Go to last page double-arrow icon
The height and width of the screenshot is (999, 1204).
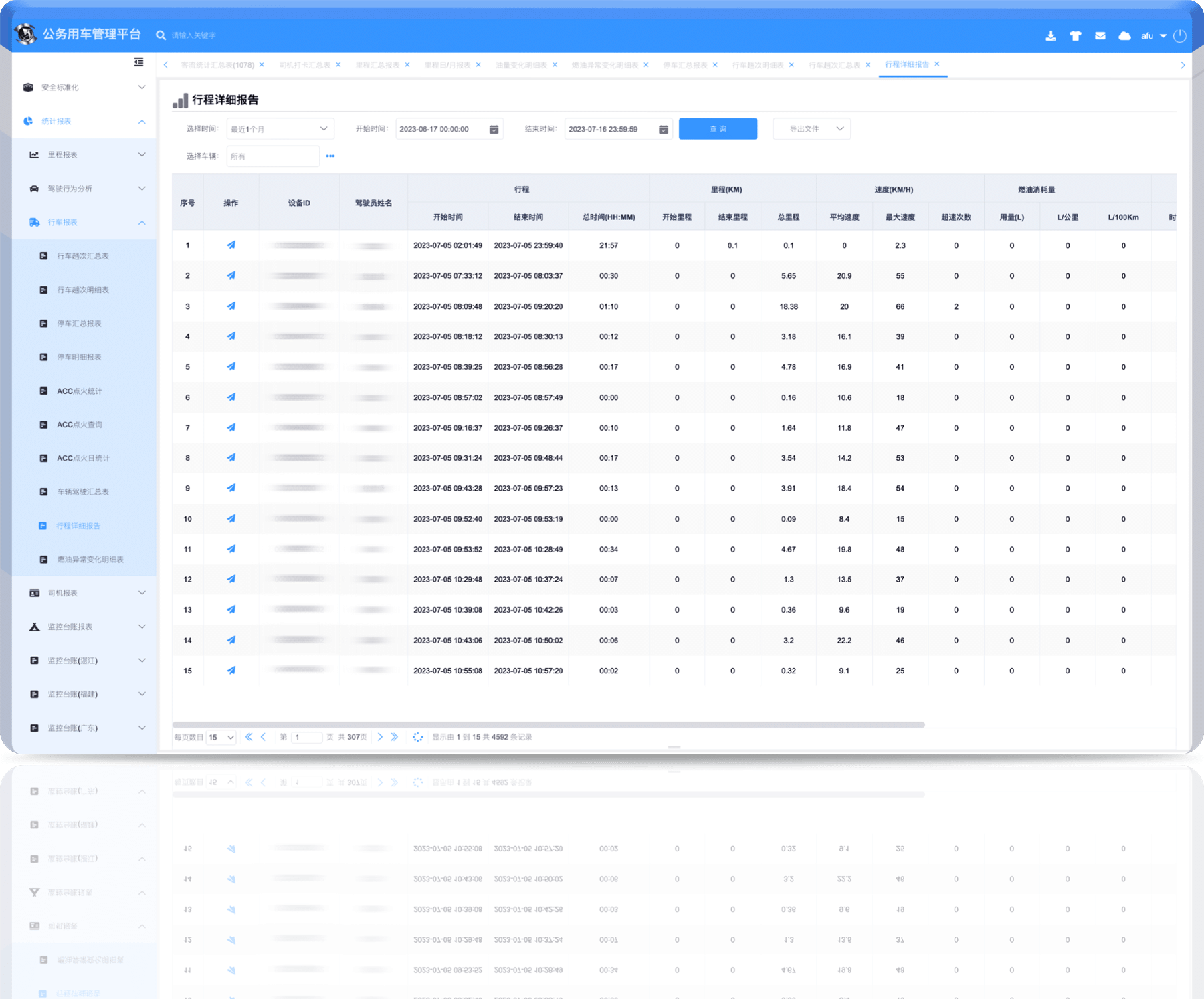(x=395, y=737)
